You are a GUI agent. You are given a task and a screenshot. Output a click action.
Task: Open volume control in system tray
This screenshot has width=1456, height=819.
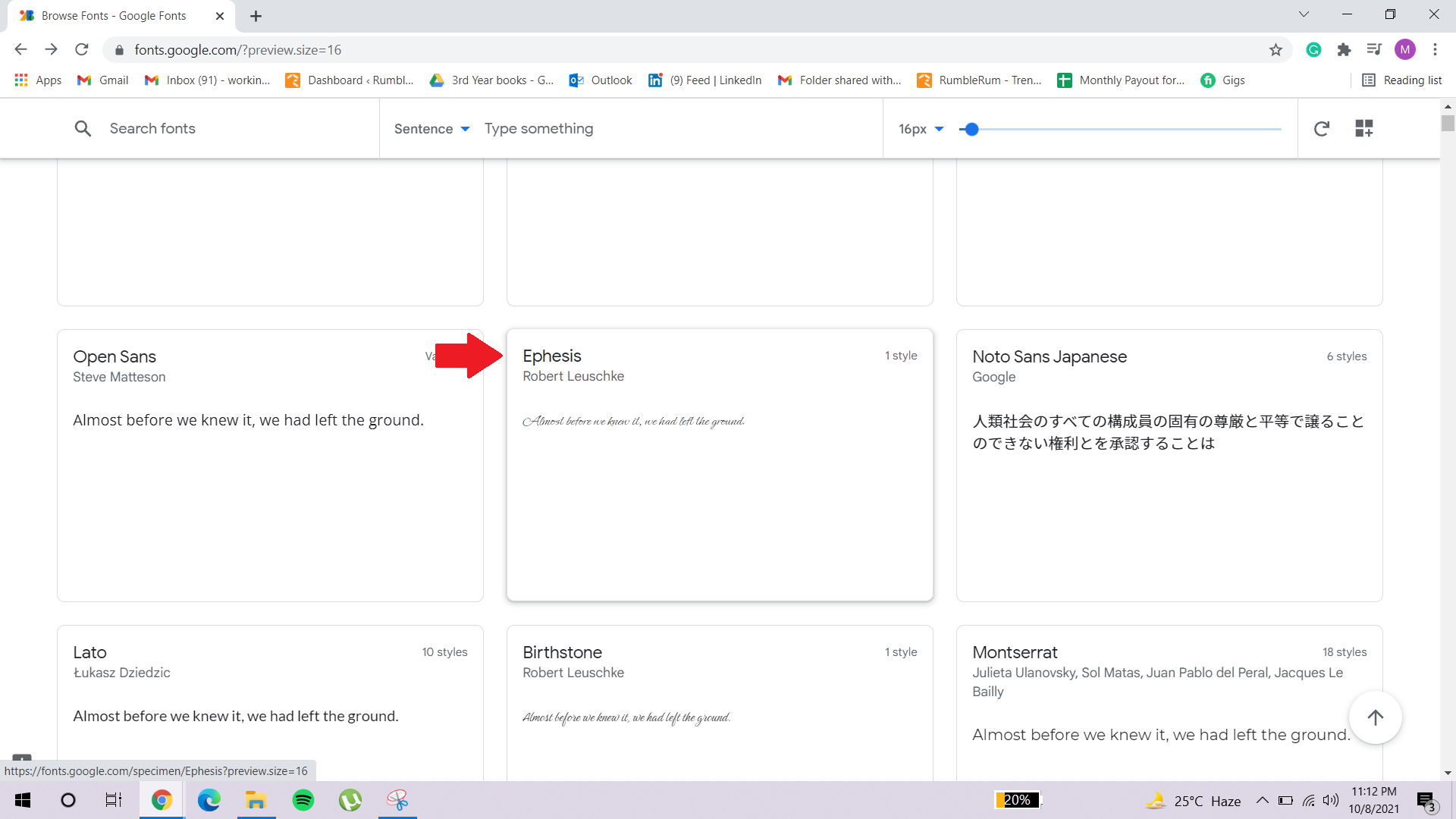pos(1331,800)
